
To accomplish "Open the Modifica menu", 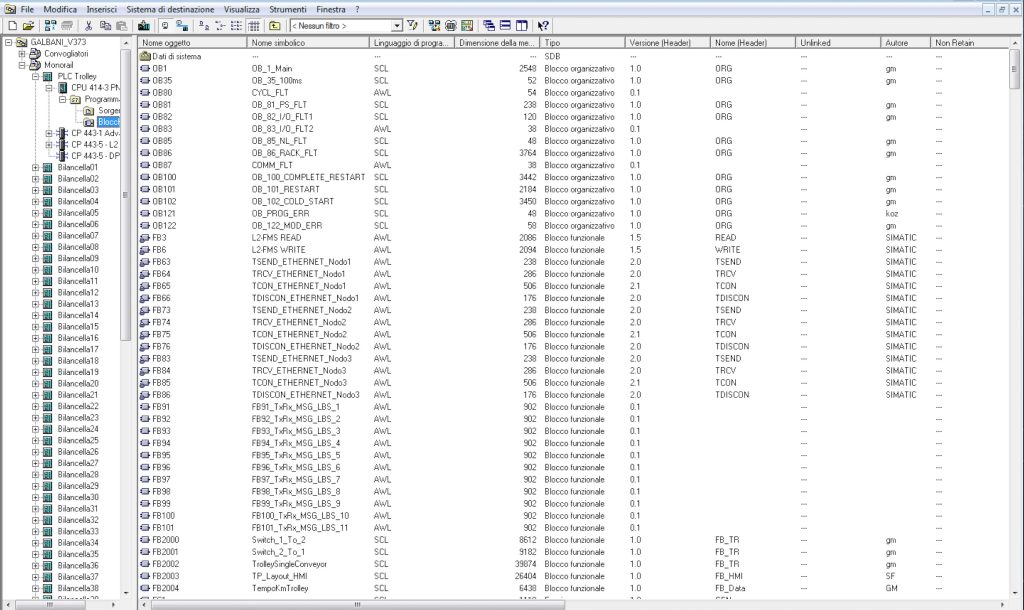I will coord(59,9).
